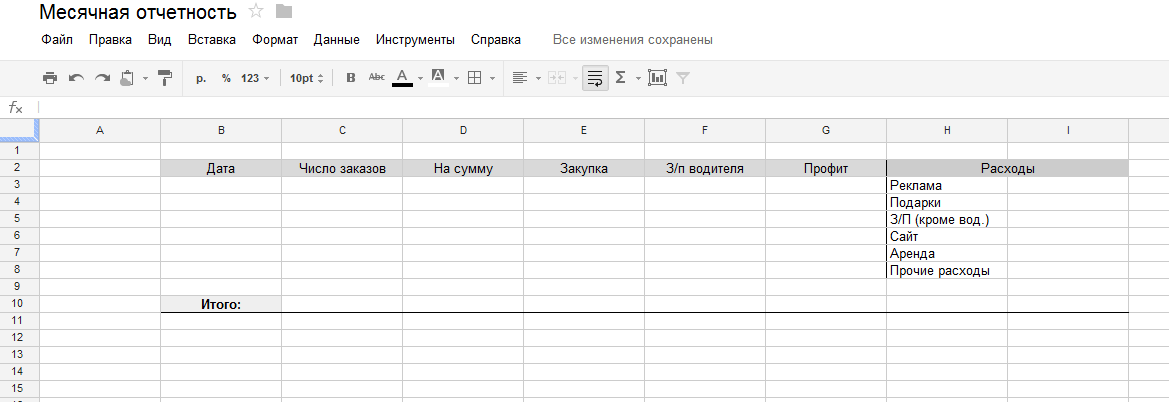Click the Месячная отчетность document title

click(x=138, y=13)
